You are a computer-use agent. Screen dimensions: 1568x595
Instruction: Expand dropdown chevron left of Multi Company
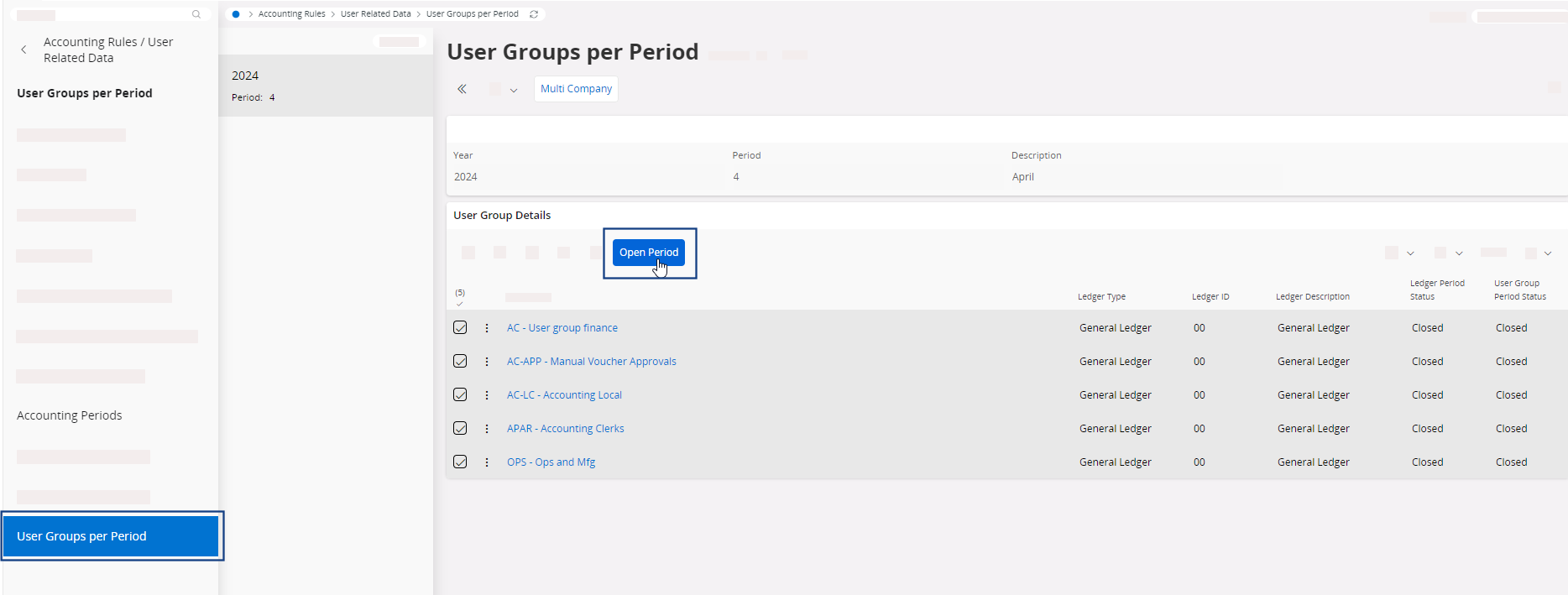pos(514,90)
